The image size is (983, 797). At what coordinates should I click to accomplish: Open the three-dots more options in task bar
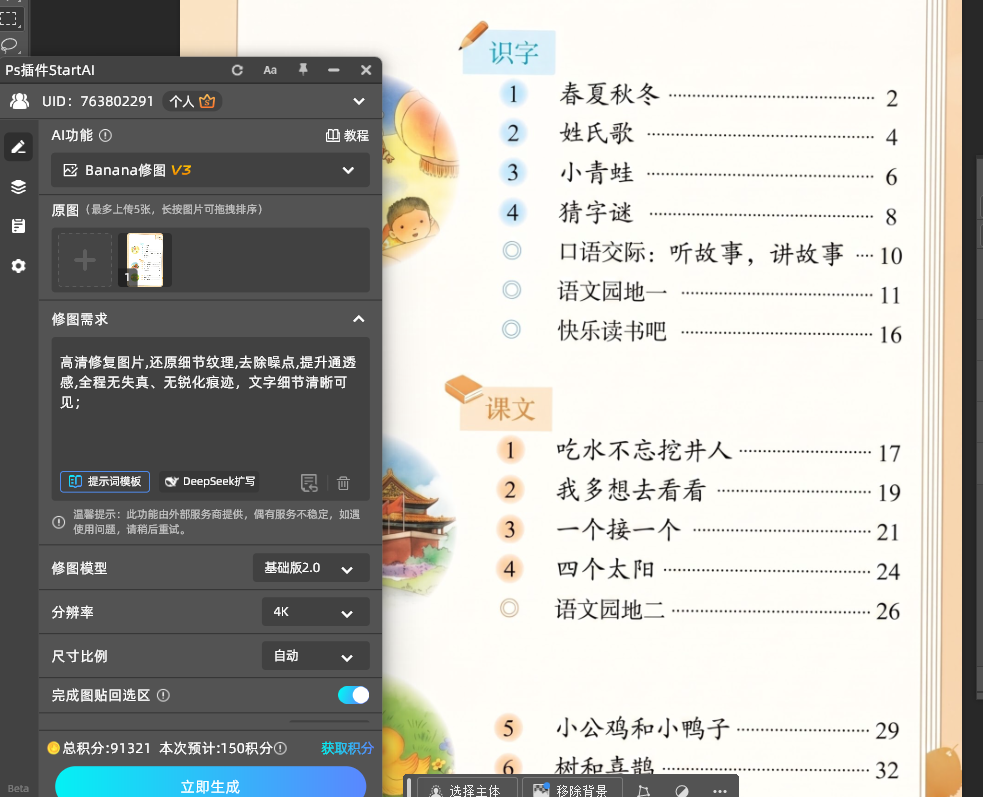pos(720,790)
